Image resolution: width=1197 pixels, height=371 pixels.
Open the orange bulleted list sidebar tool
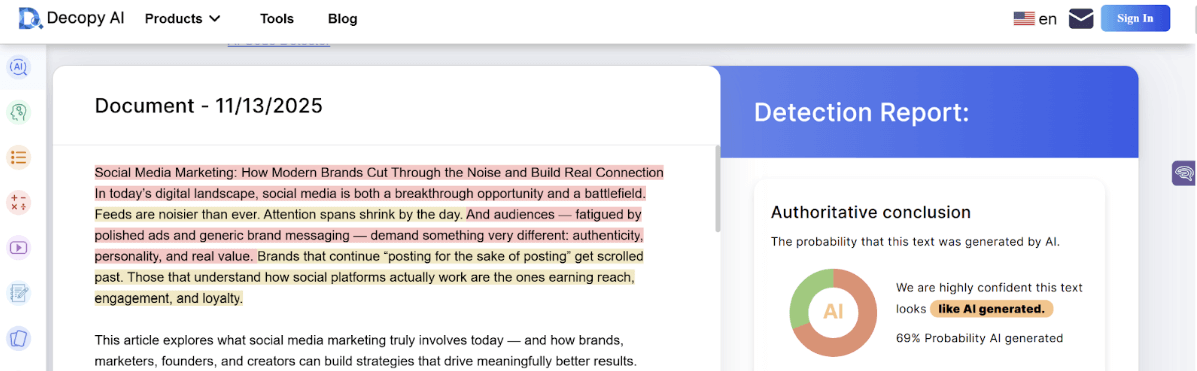pyautogui.click(x=18, y=158)
